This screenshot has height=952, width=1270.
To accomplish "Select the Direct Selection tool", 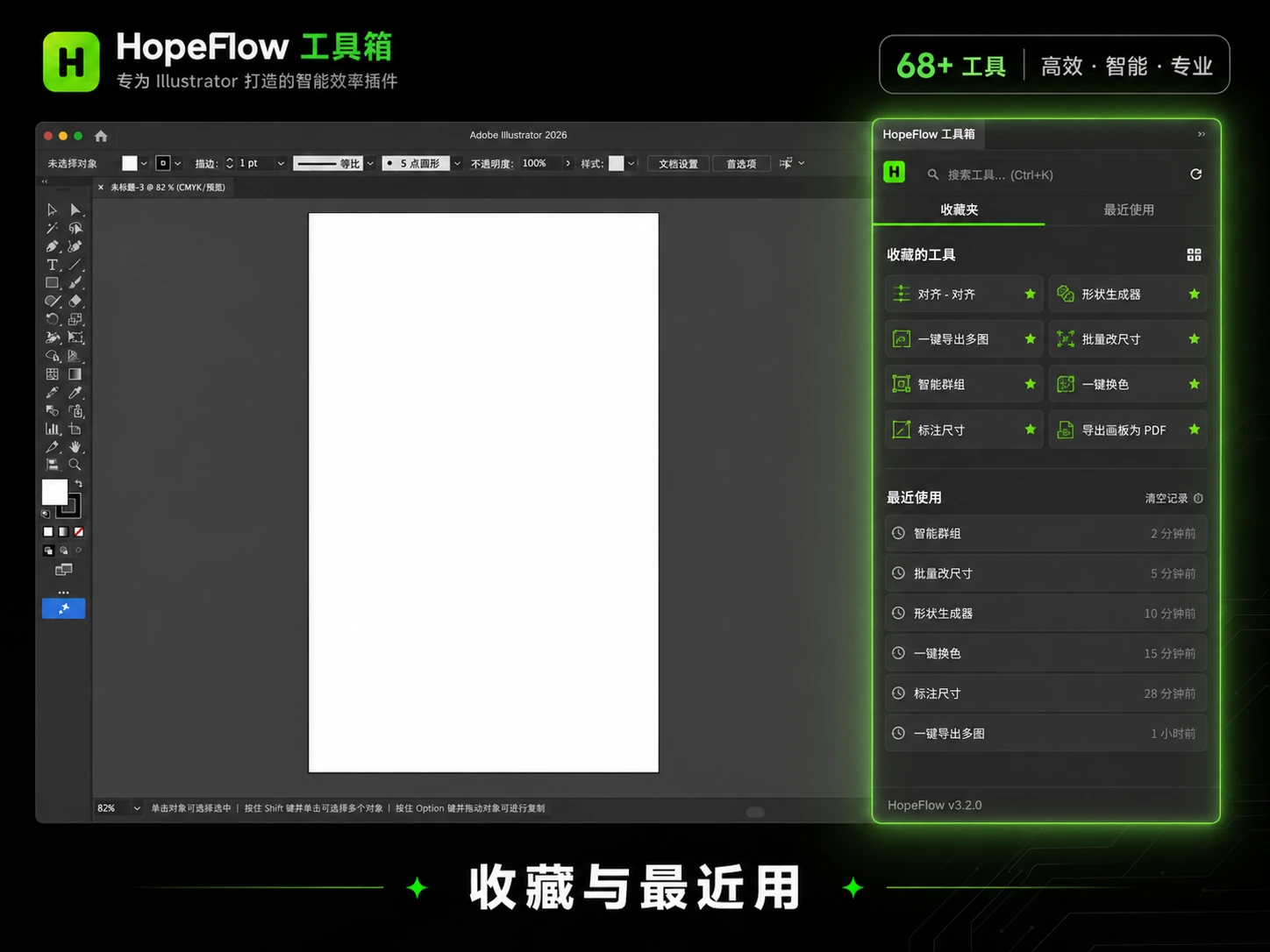I will 75,210.
